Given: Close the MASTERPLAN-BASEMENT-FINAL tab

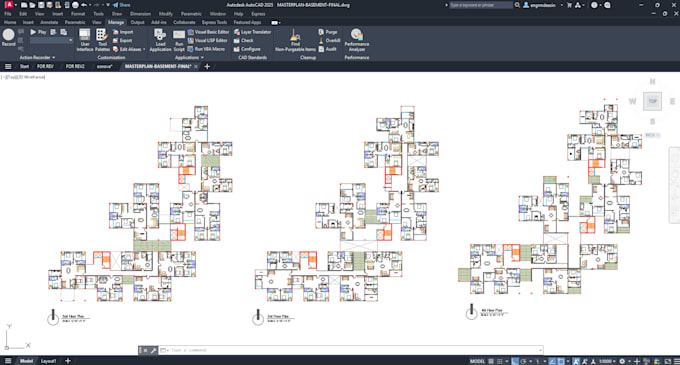Looking at the screenshot, I should click(196, 66).
